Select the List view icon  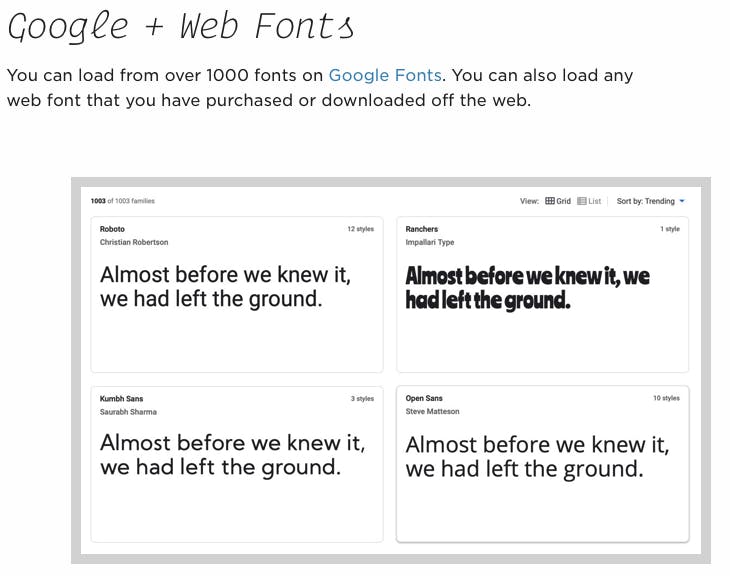point(581,201)
